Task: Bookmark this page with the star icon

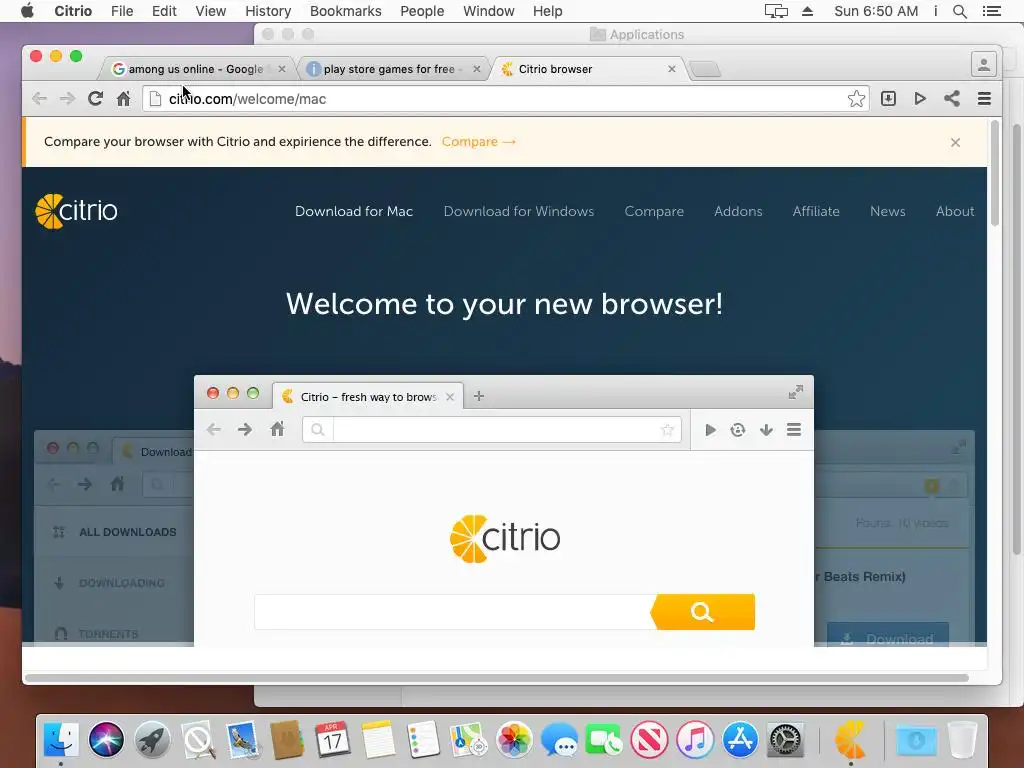Action: pos(856,99)
